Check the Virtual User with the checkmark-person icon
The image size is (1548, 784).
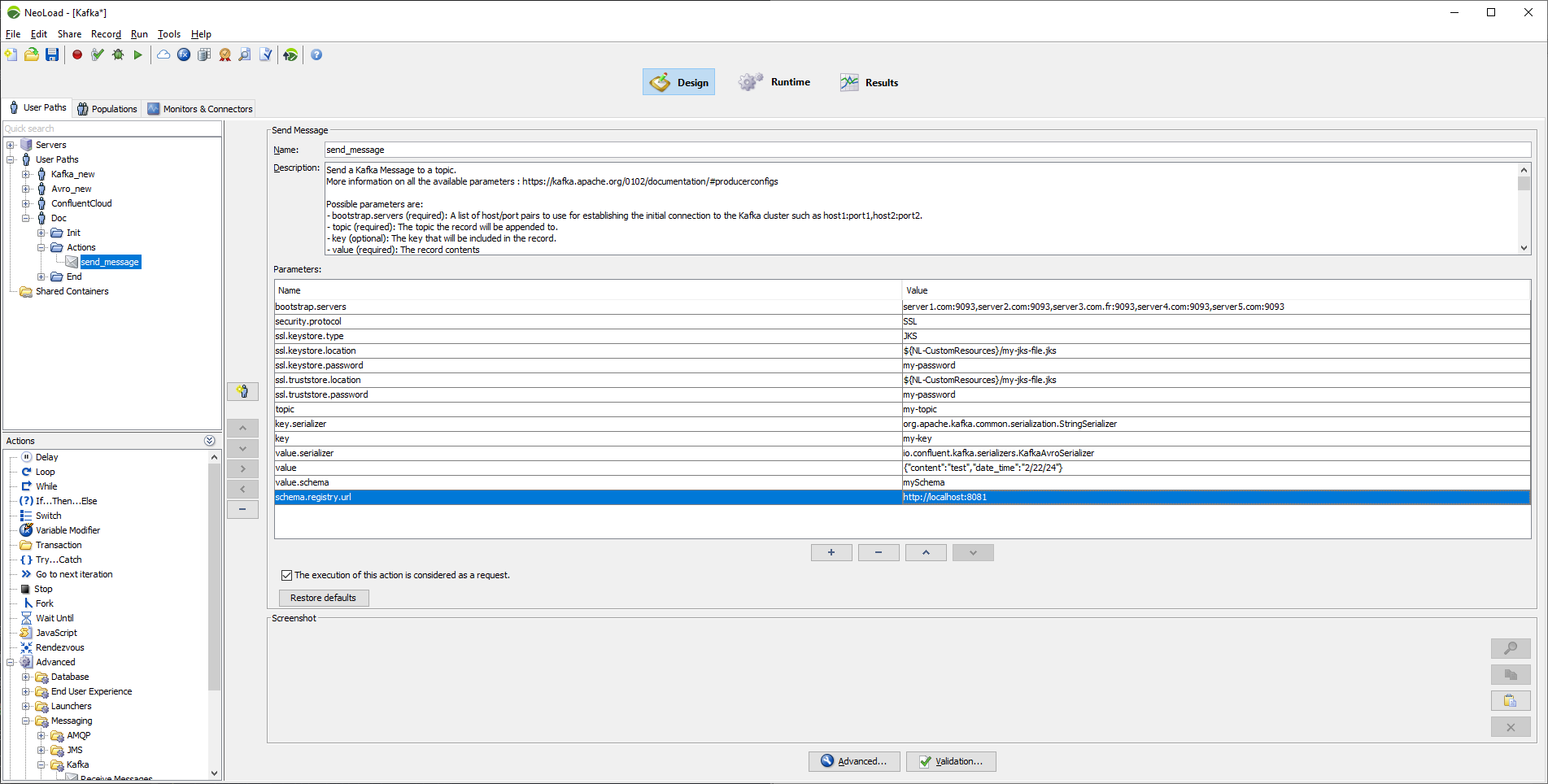(97, 54)
